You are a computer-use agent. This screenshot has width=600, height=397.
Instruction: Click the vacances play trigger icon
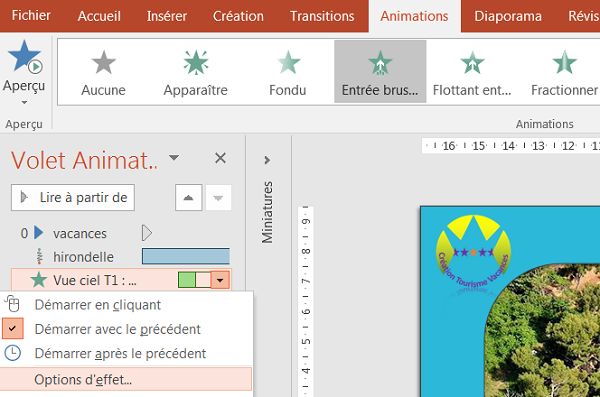pyautogui.click(x=39, y=233)
